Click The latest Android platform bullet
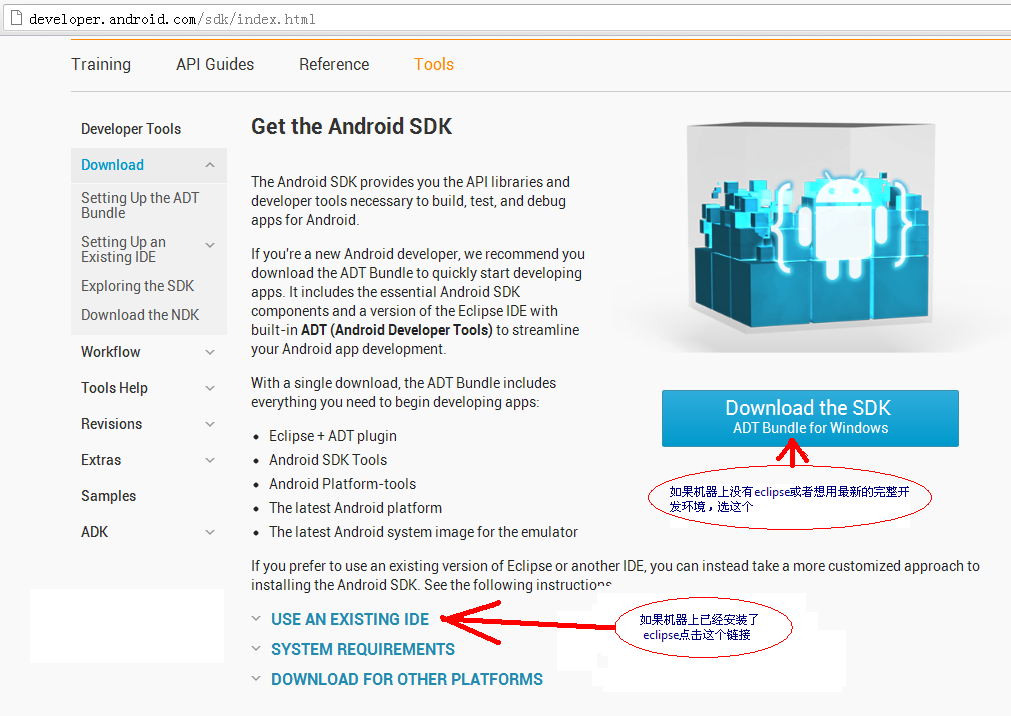This screenshot has width=1011, height=716. [x=355, y=508]
